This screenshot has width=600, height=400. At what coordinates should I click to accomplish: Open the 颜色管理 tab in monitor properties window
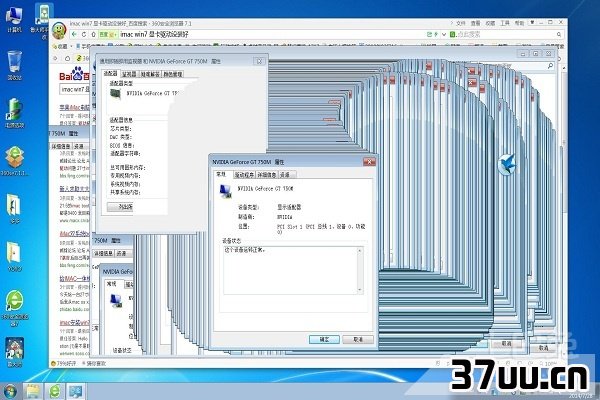(x=173, y=74)
